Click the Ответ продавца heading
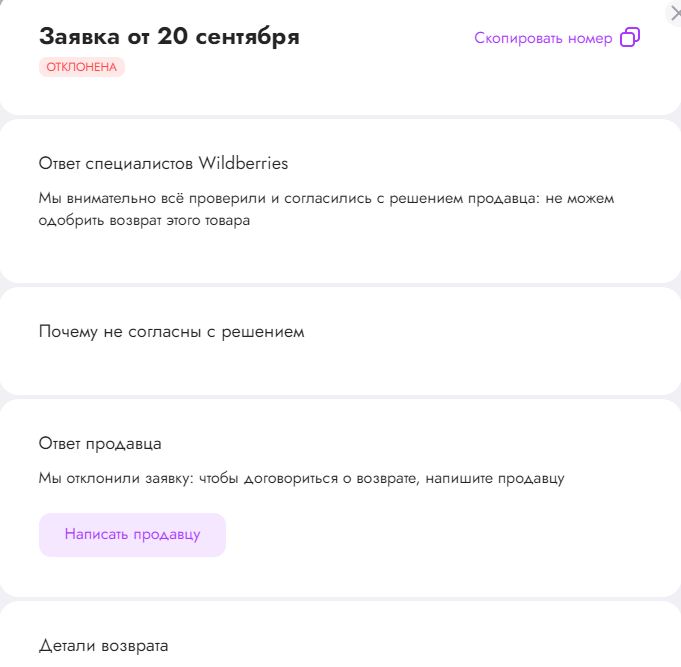 pos(100,443)
